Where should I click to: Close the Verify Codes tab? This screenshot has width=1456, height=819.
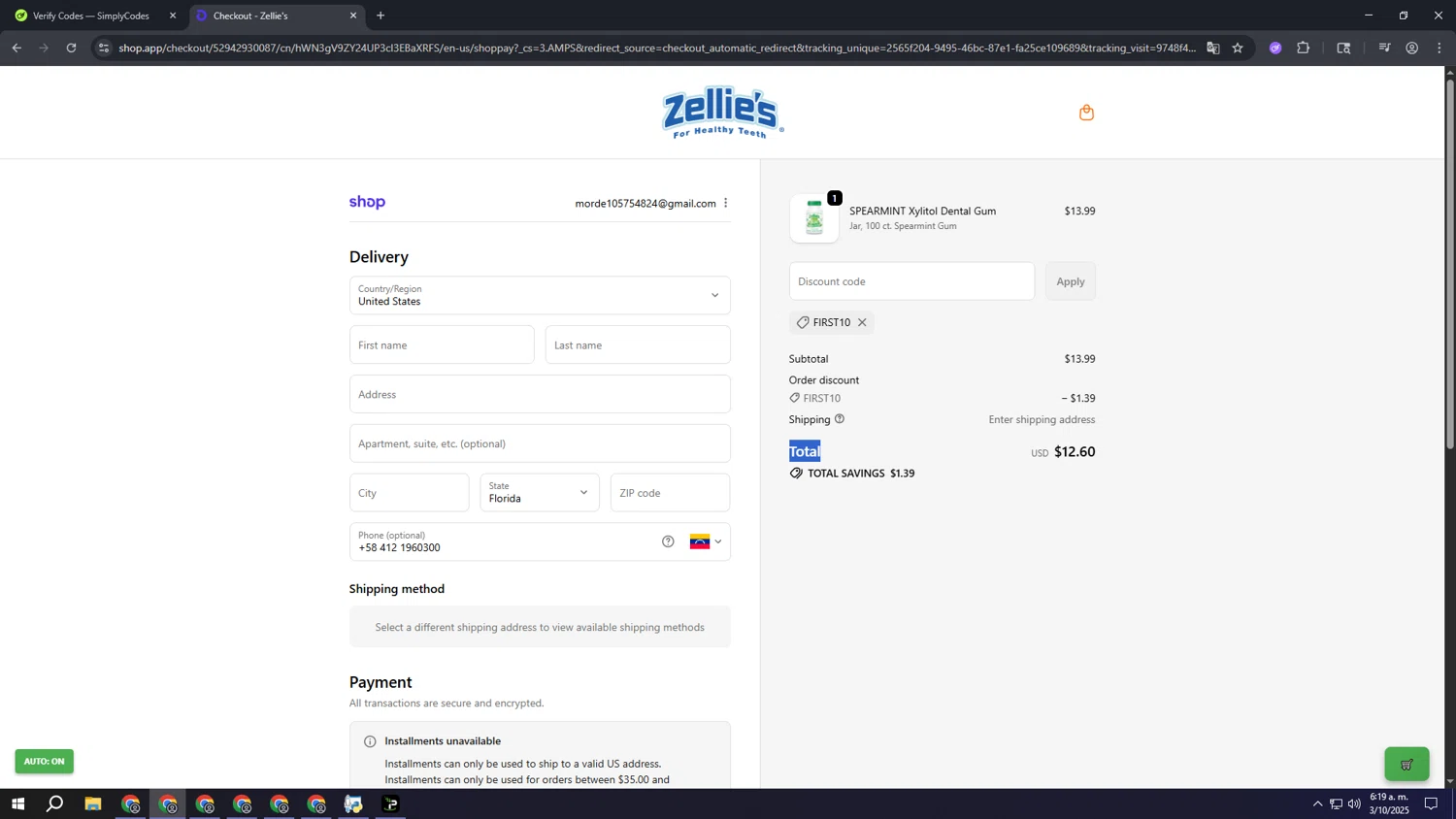[x=173, y=16]
